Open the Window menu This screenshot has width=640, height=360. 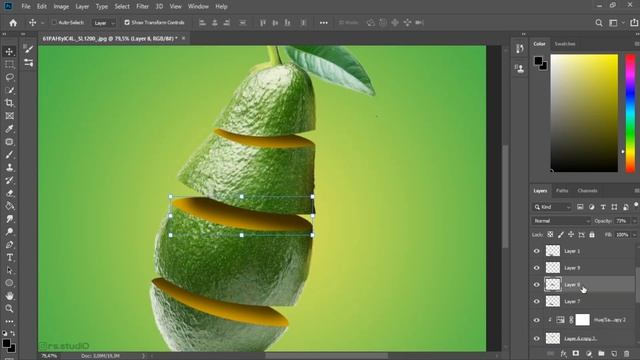[198, 7]
